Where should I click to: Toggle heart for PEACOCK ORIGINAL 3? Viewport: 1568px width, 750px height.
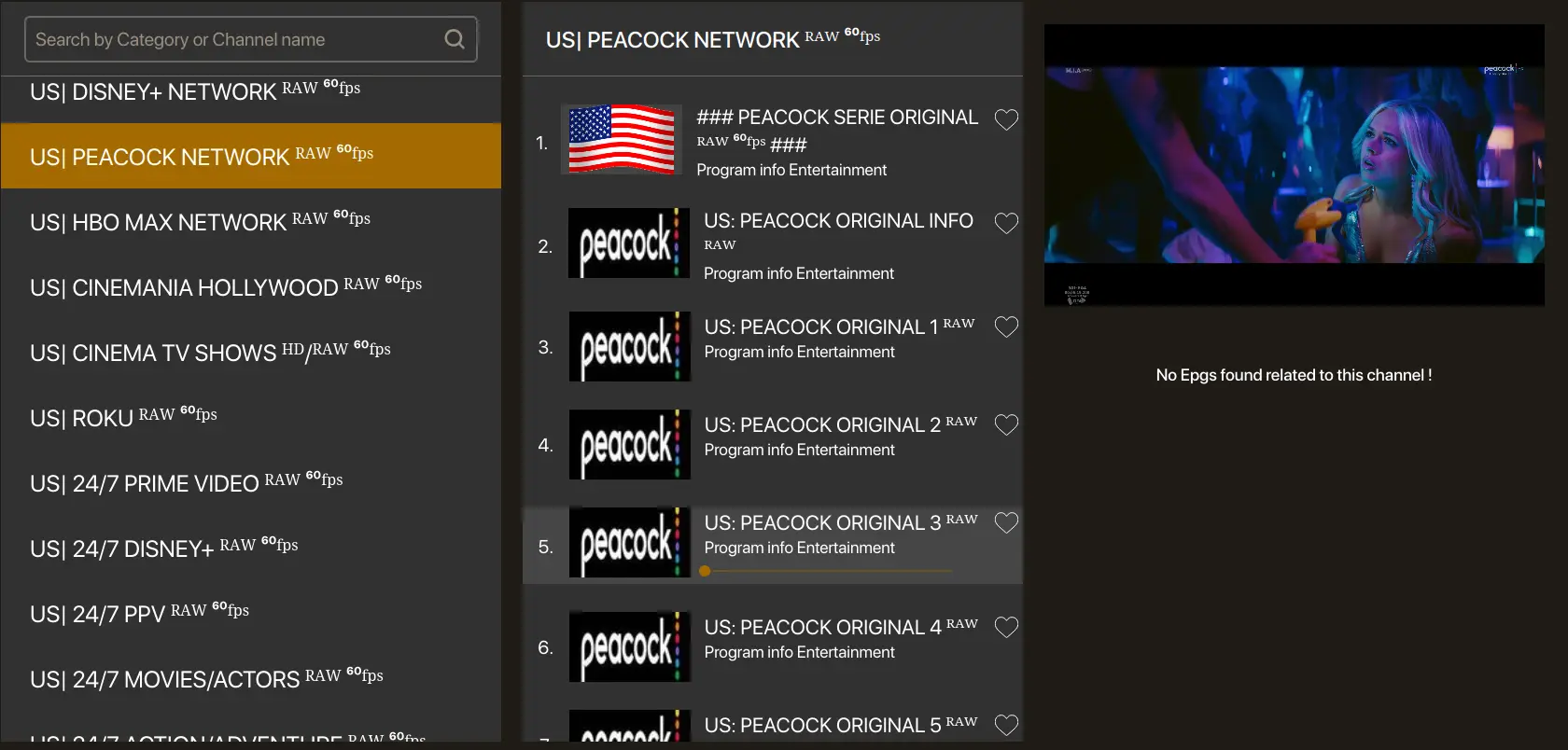[x=1006, y=522]
